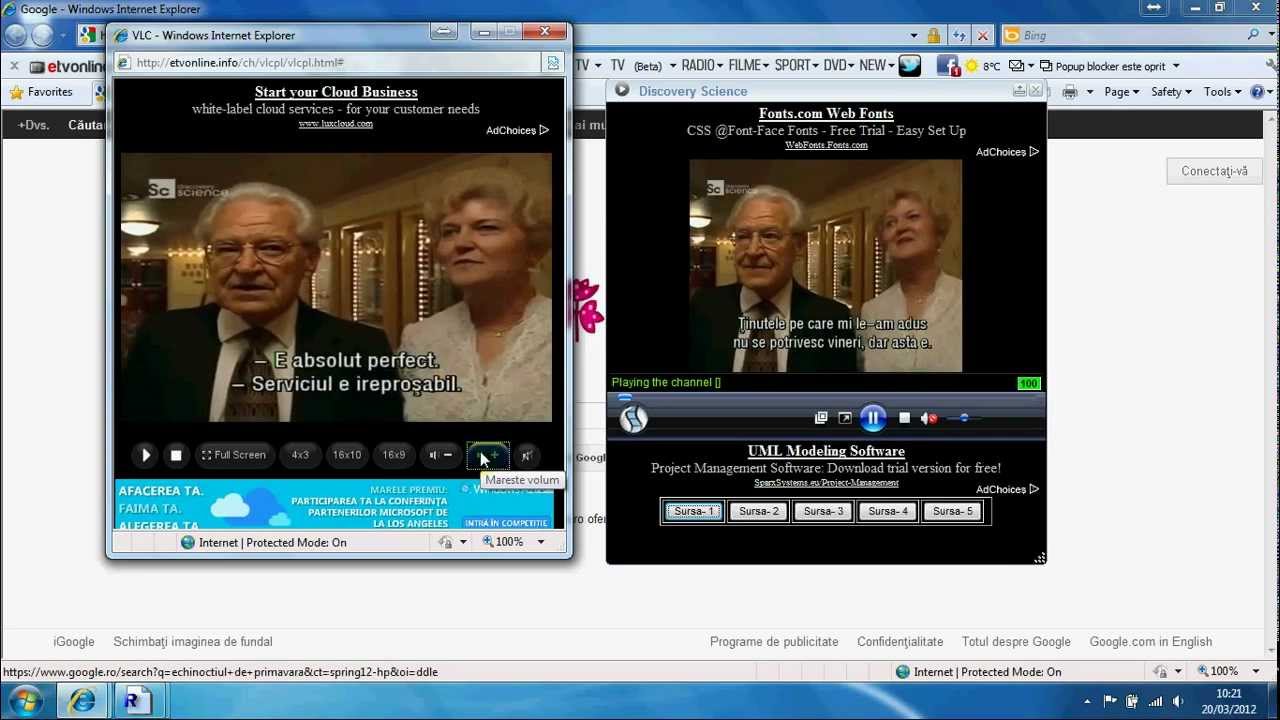
Task: Click the Bing search box
Action: [x=1130, y=35]
